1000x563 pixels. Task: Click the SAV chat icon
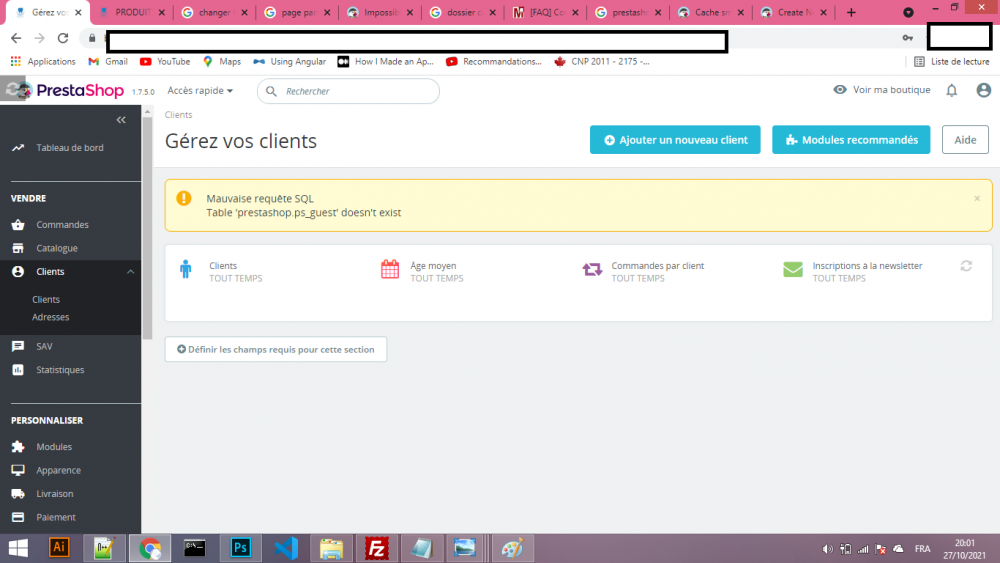[18, 346]
